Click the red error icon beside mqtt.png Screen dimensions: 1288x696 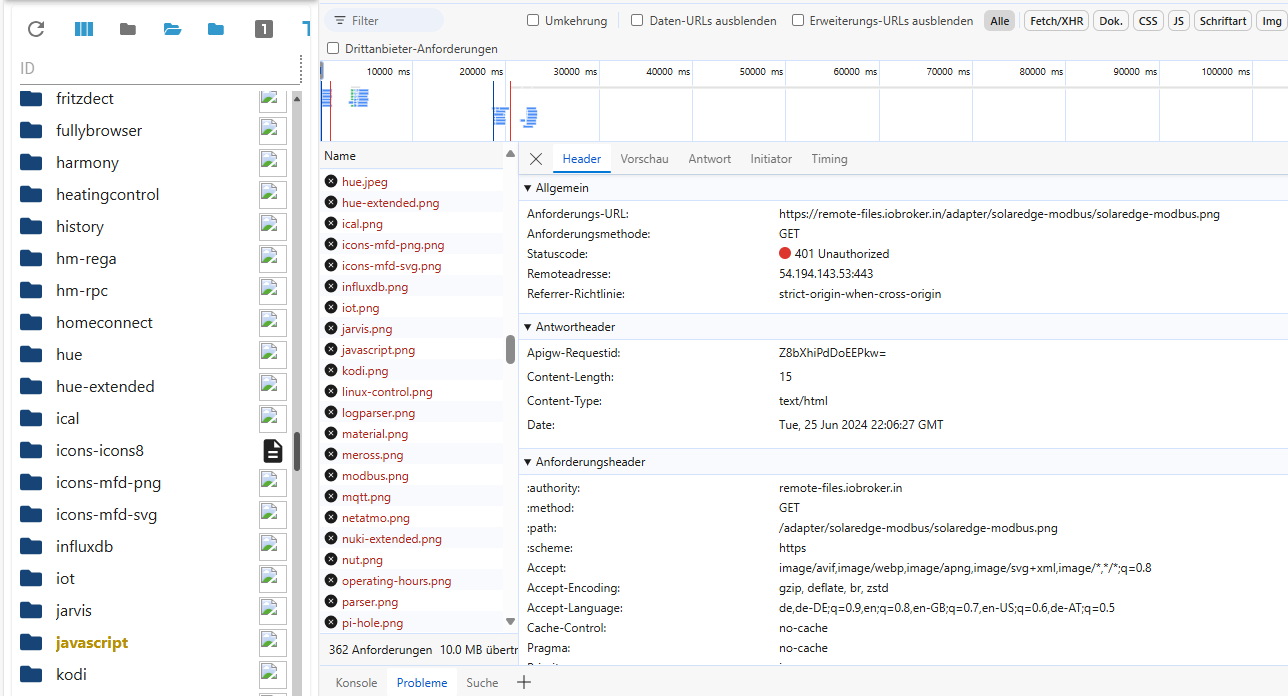pos(331,497)
